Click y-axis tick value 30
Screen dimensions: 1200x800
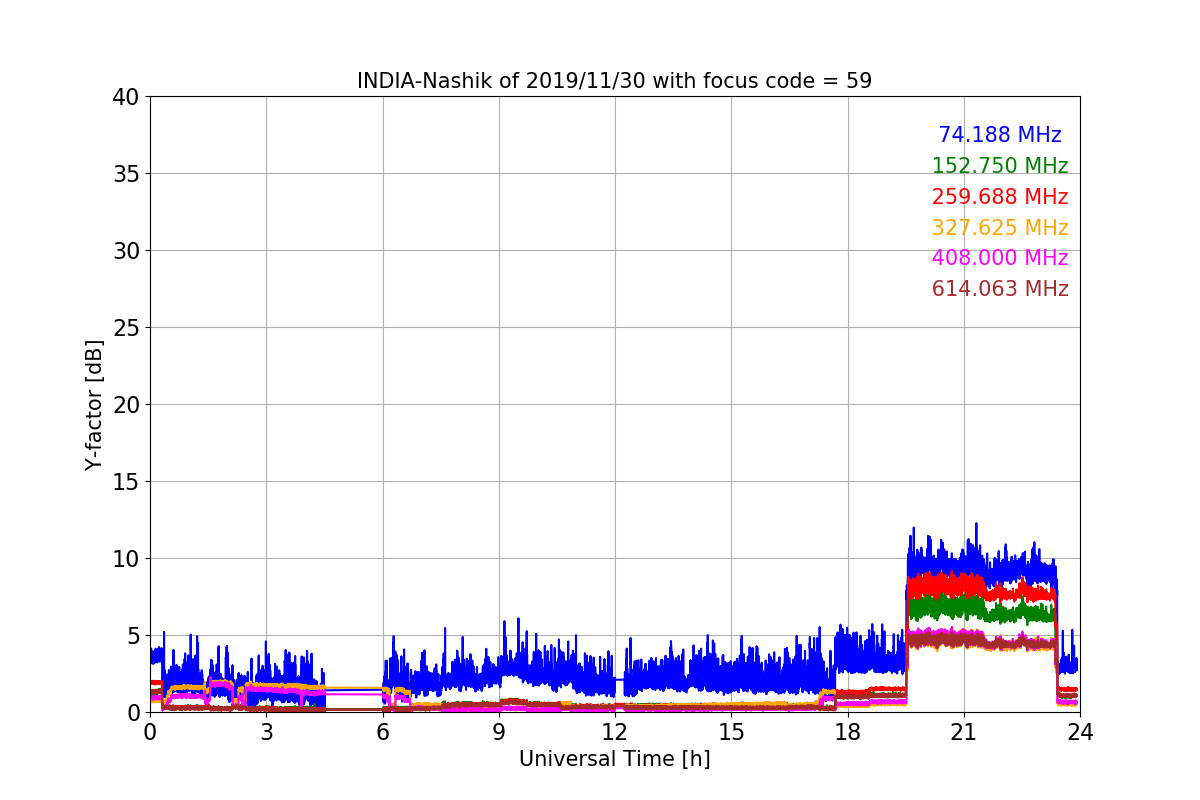pyautogui.click(x=126, y=251)
